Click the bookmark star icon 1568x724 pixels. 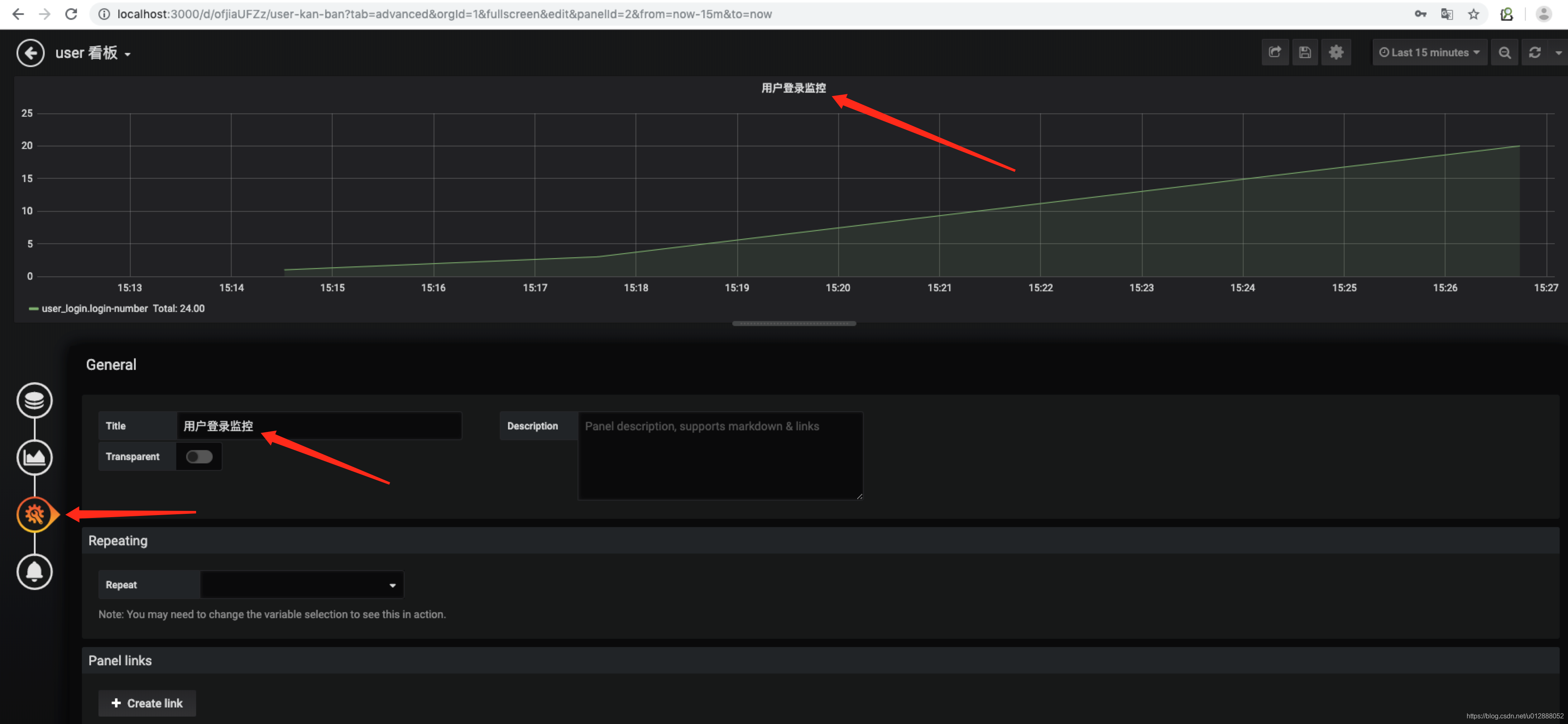pyautogui.click(x=1474, y=14)
